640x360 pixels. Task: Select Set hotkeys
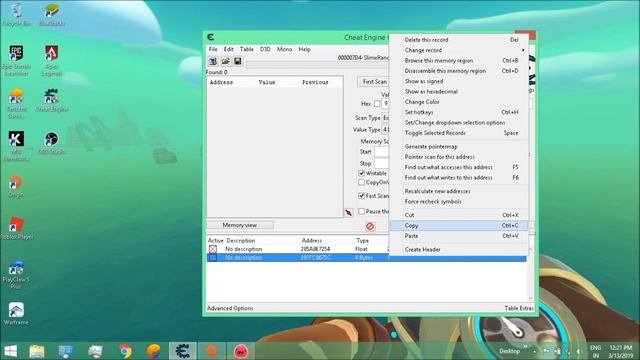[459, 112]
